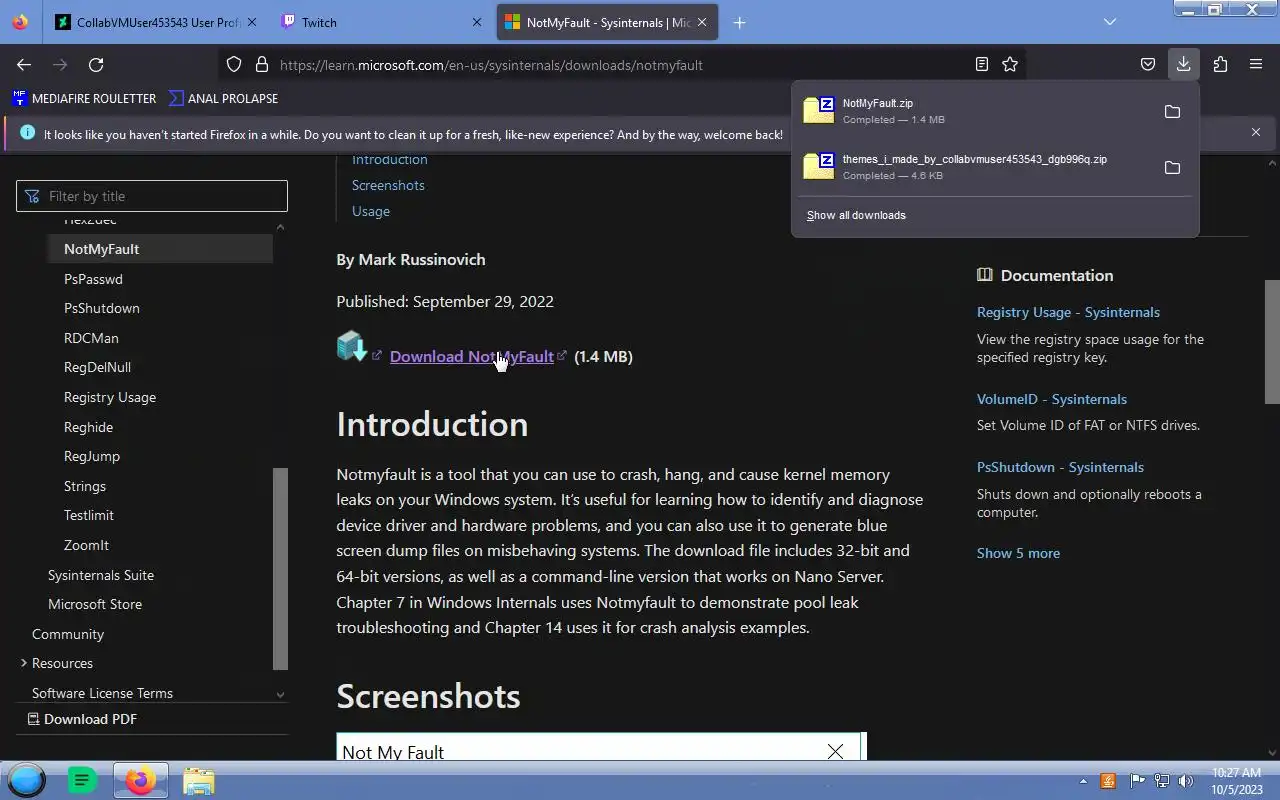Open PsShutdown - Sysinternals documentation link
Image resolution: width=1280 pixels, height=800 pixels.
1060,467
